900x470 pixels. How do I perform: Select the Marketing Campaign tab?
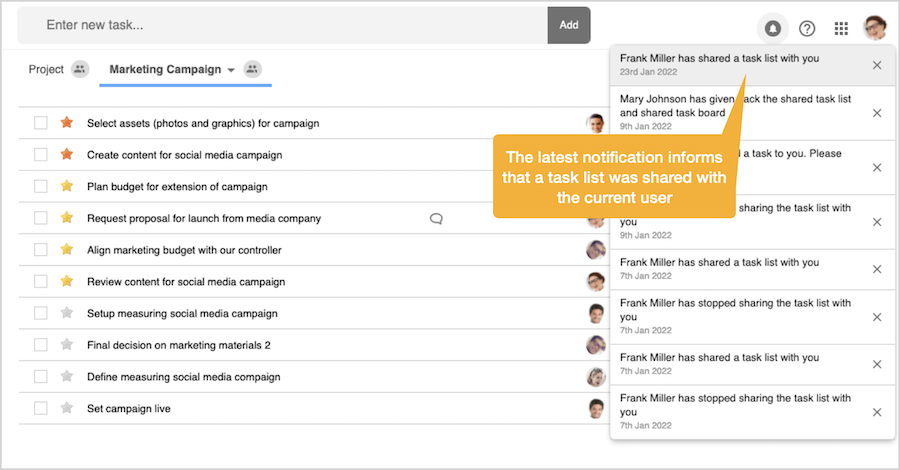[x=165, y=69]
